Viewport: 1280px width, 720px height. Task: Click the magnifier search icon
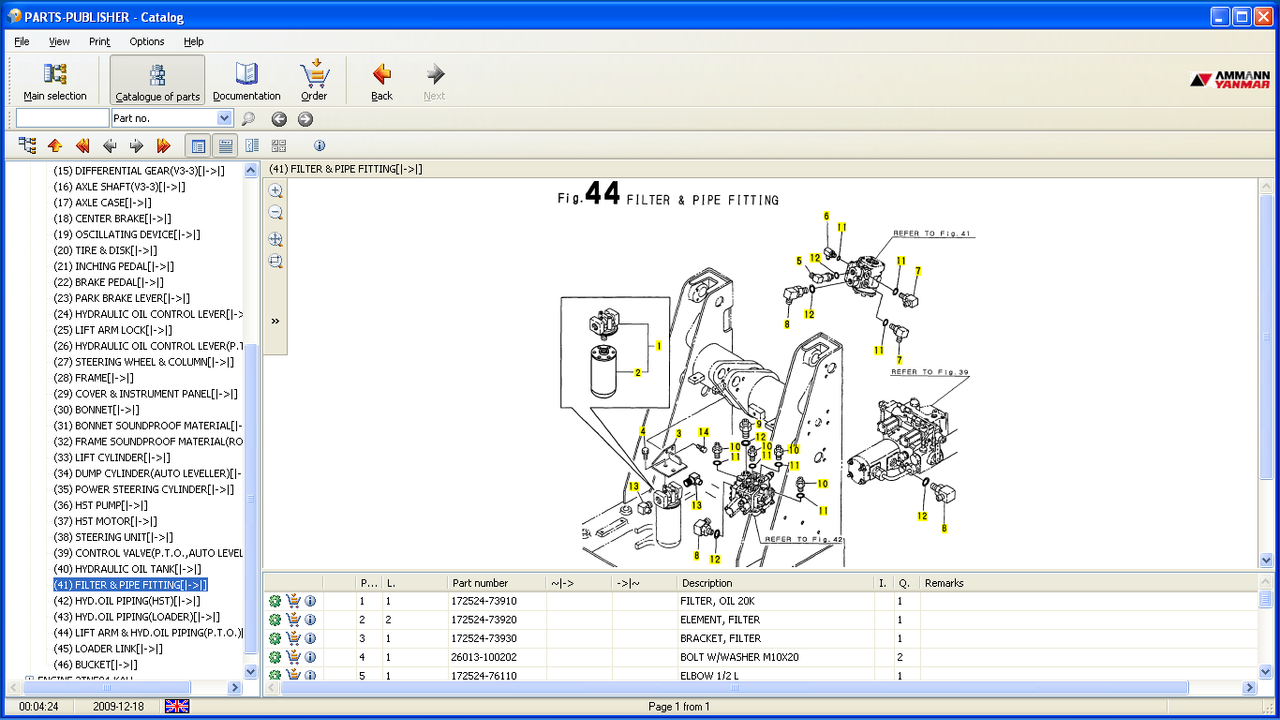point(248,119)
